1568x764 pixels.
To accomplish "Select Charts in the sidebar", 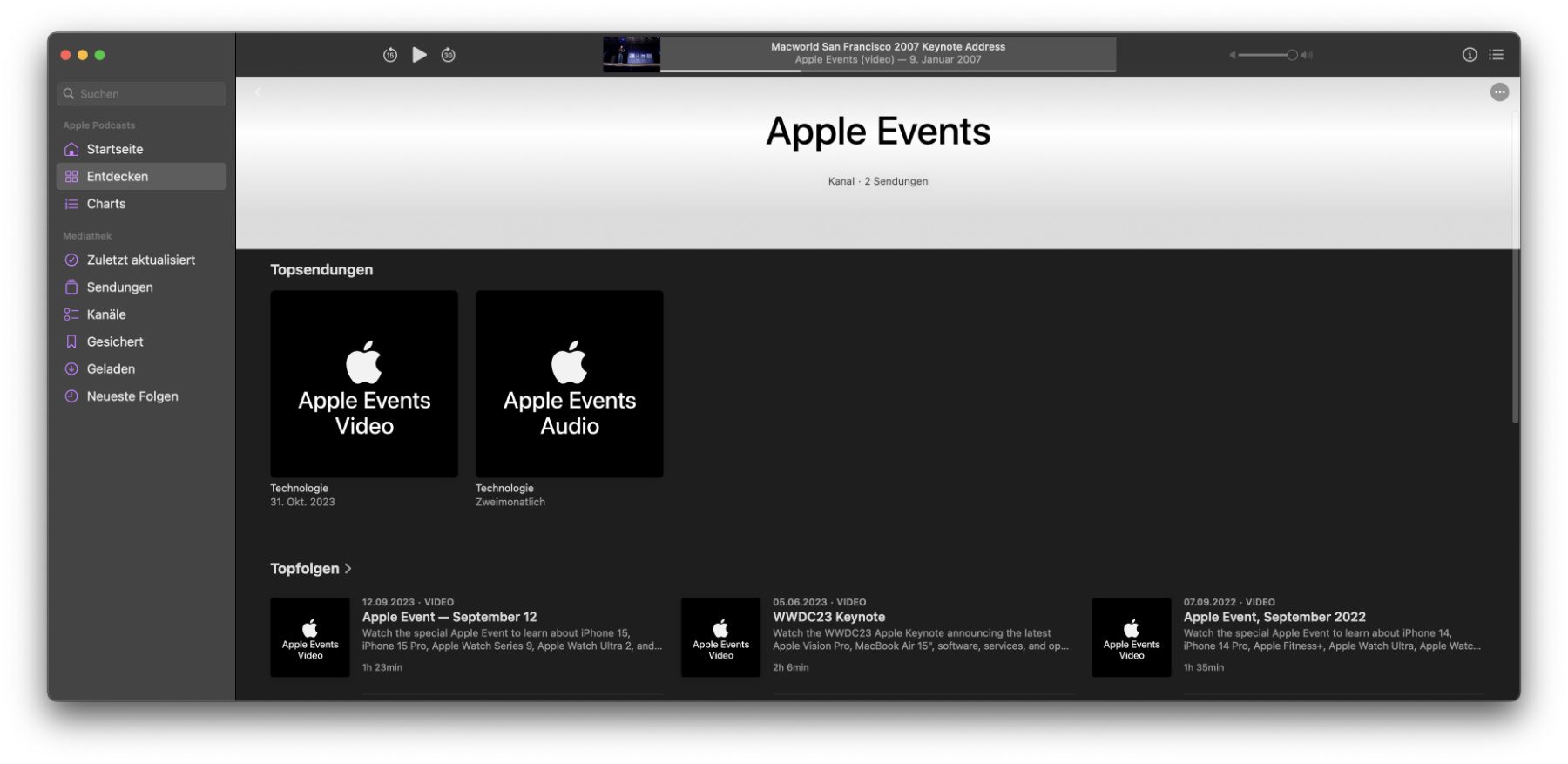I will [106, 204].
